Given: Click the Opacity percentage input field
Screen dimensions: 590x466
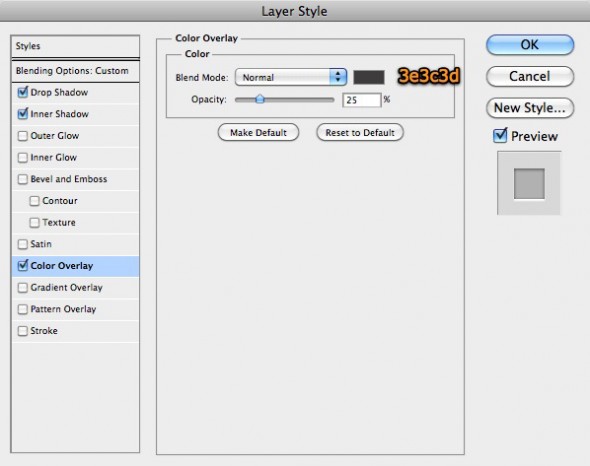Looking at the screenshot, I should 362,100.
